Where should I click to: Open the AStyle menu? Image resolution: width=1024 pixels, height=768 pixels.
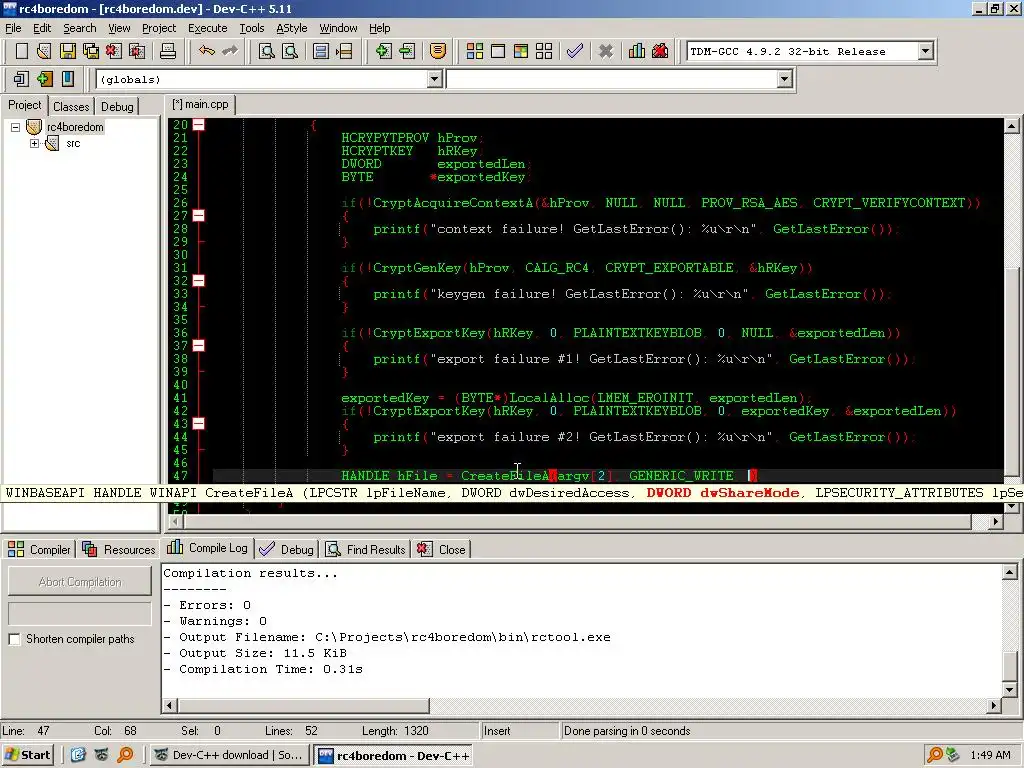click(x=291, y=28)
